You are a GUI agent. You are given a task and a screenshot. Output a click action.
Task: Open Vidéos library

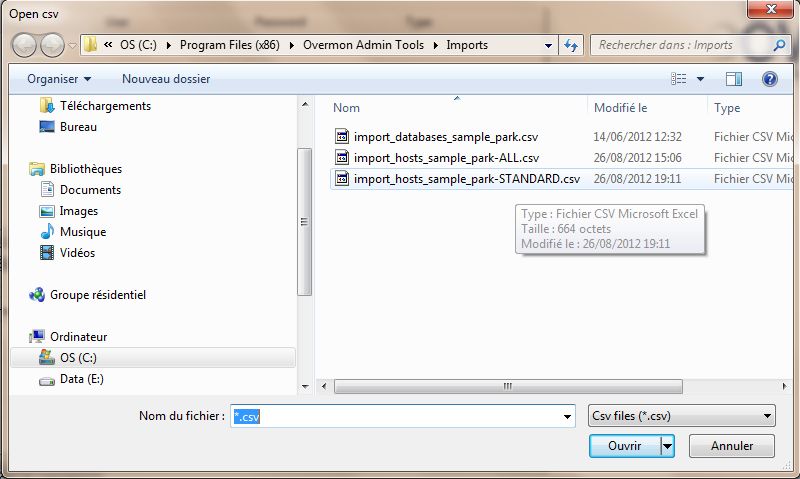(77, 253)
